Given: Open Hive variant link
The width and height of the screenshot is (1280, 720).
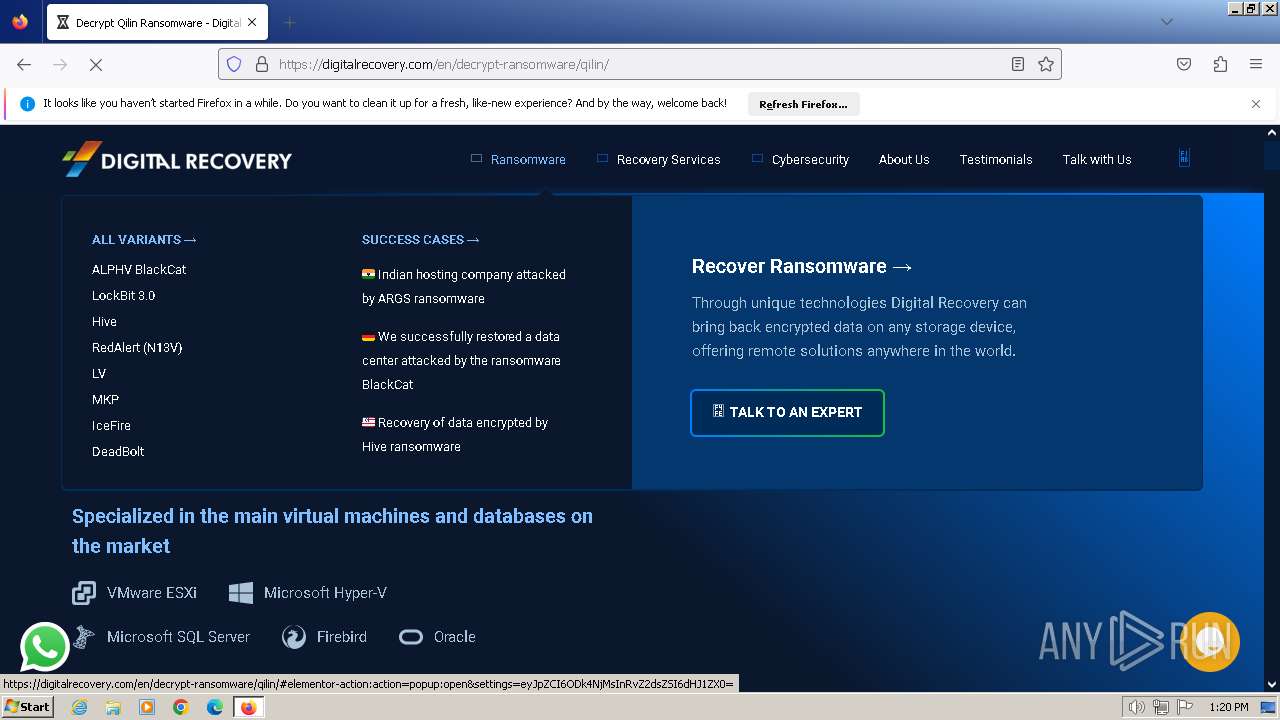Looking at the screenshot, I should point(104,321).
